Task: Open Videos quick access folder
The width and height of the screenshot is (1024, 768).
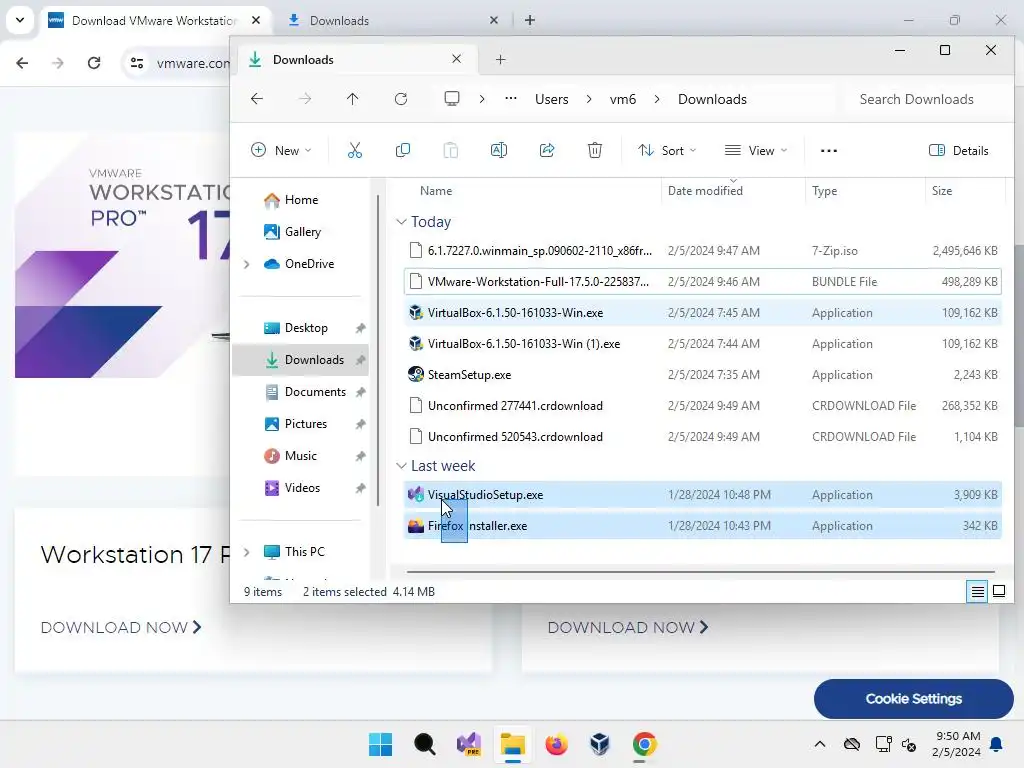Action: (x=300, y=488)
